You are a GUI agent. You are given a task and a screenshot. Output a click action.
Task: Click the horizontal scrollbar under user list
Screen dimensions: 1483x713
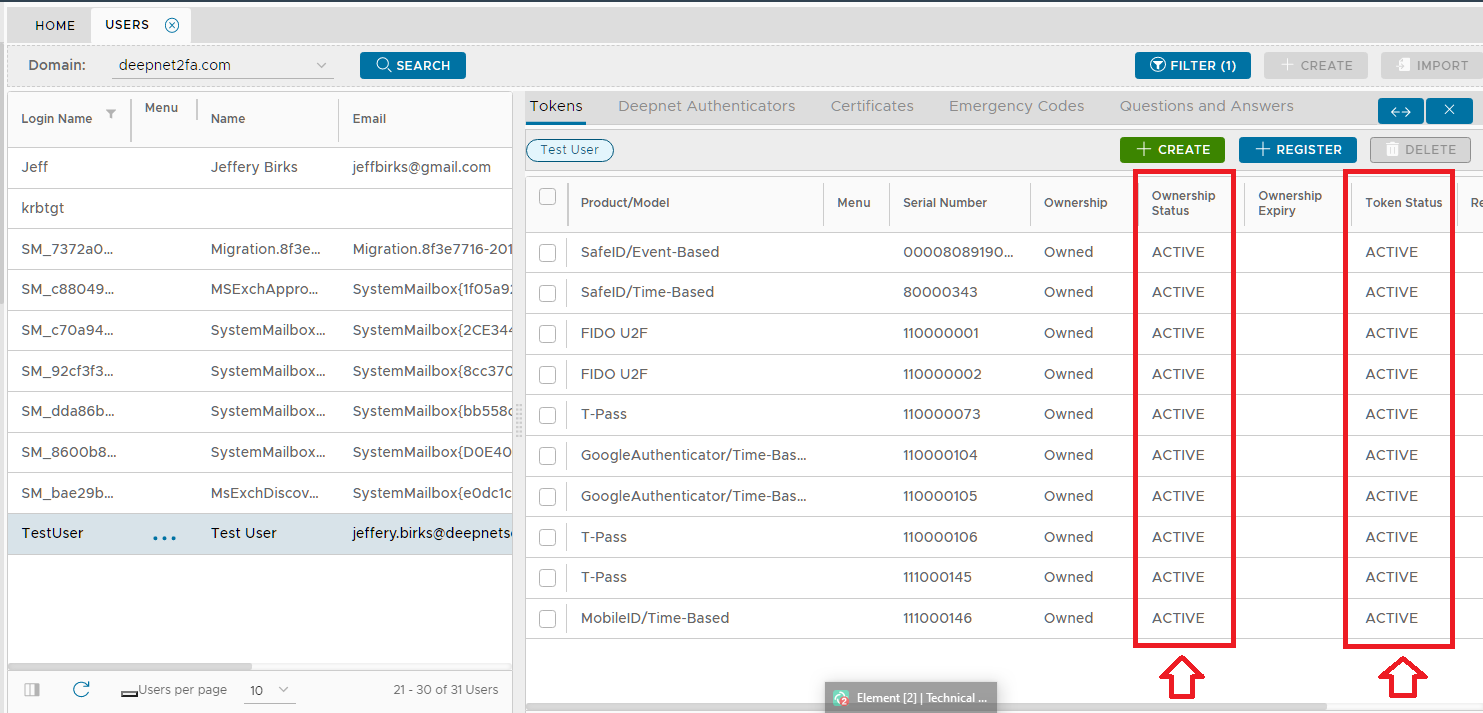pos(130,666)
